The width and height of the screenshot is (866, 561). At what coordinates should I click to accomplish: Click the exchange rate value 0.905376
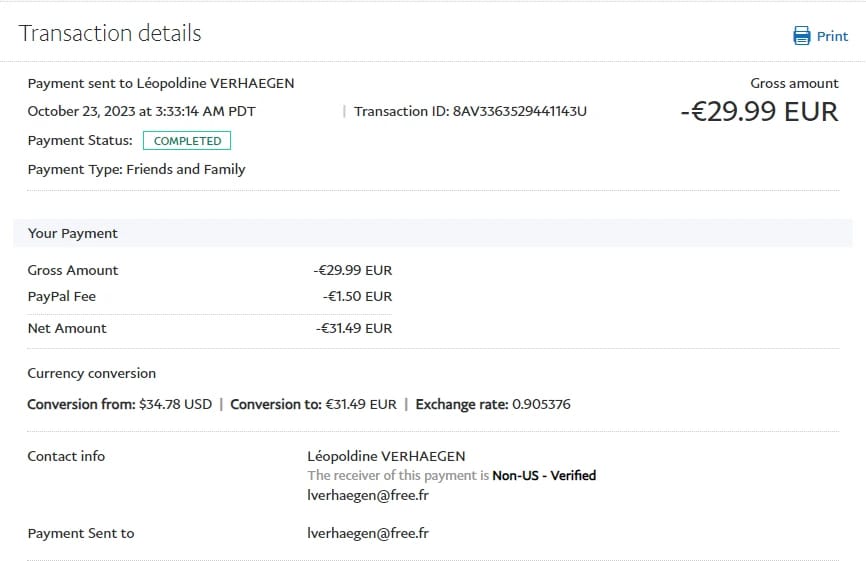541,405
